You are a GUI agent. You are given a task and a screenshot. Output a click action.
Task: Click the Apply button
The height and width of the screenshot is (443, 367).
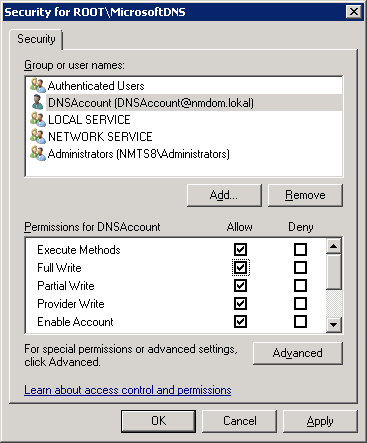point(320,421)
